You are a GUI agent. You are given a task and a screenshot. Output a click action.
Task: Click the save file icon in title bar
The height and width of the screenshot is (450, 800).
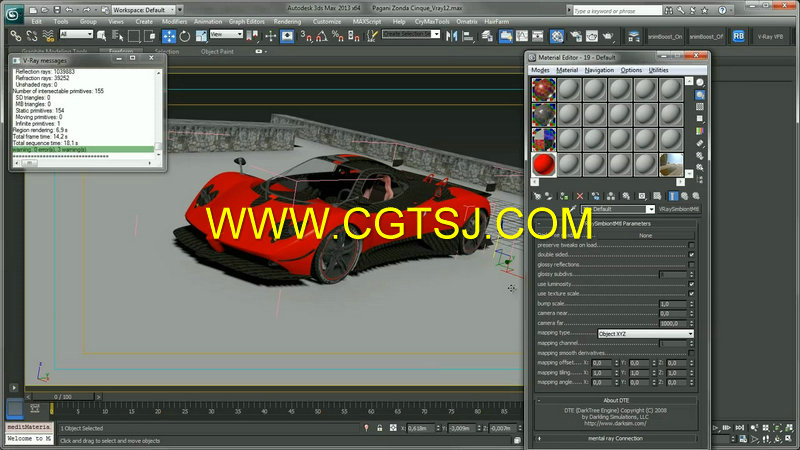[x=57, y=9]
